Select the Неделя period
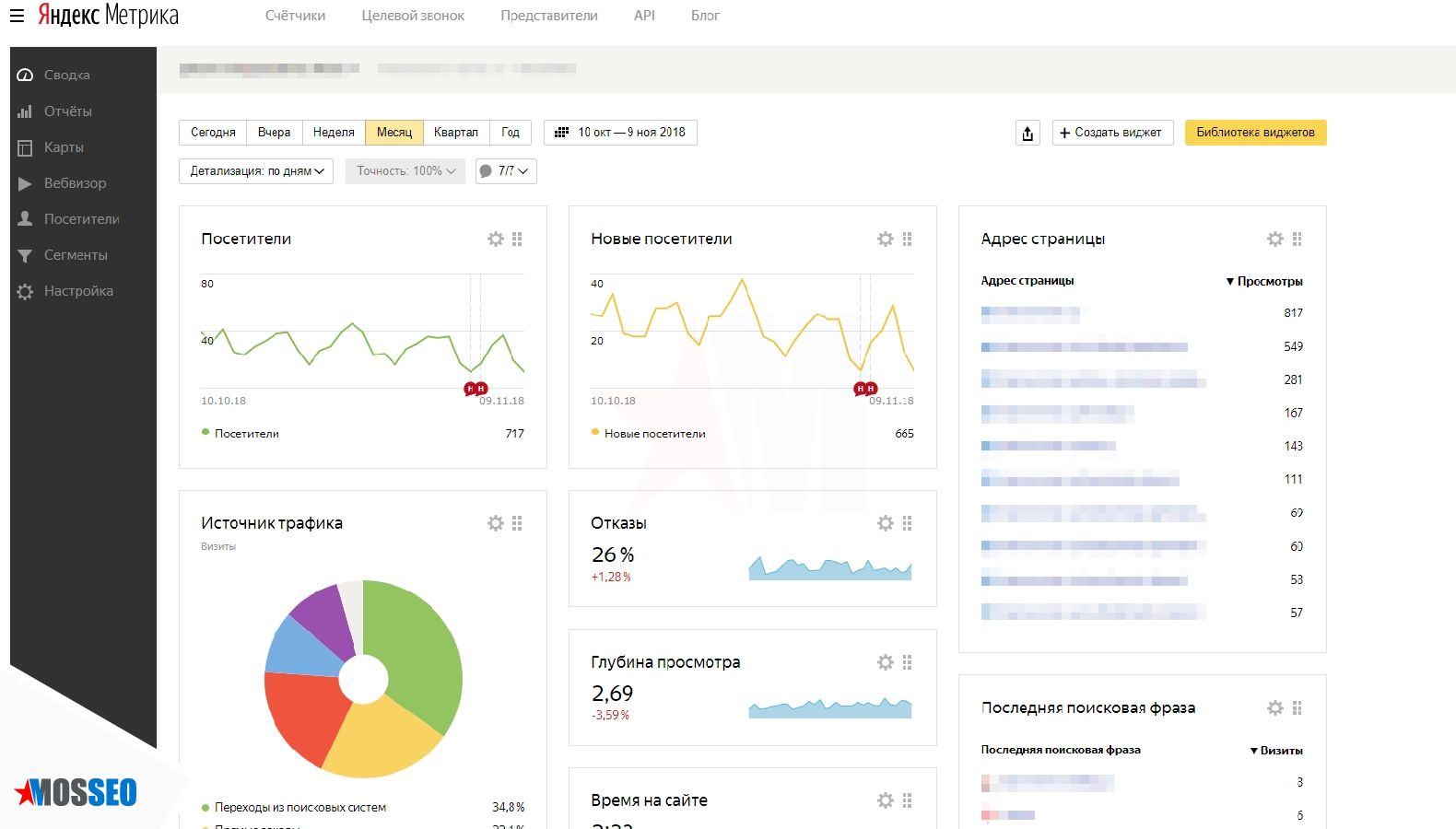This screenshot has width=1456, height=829. click(x=334, y=133)
